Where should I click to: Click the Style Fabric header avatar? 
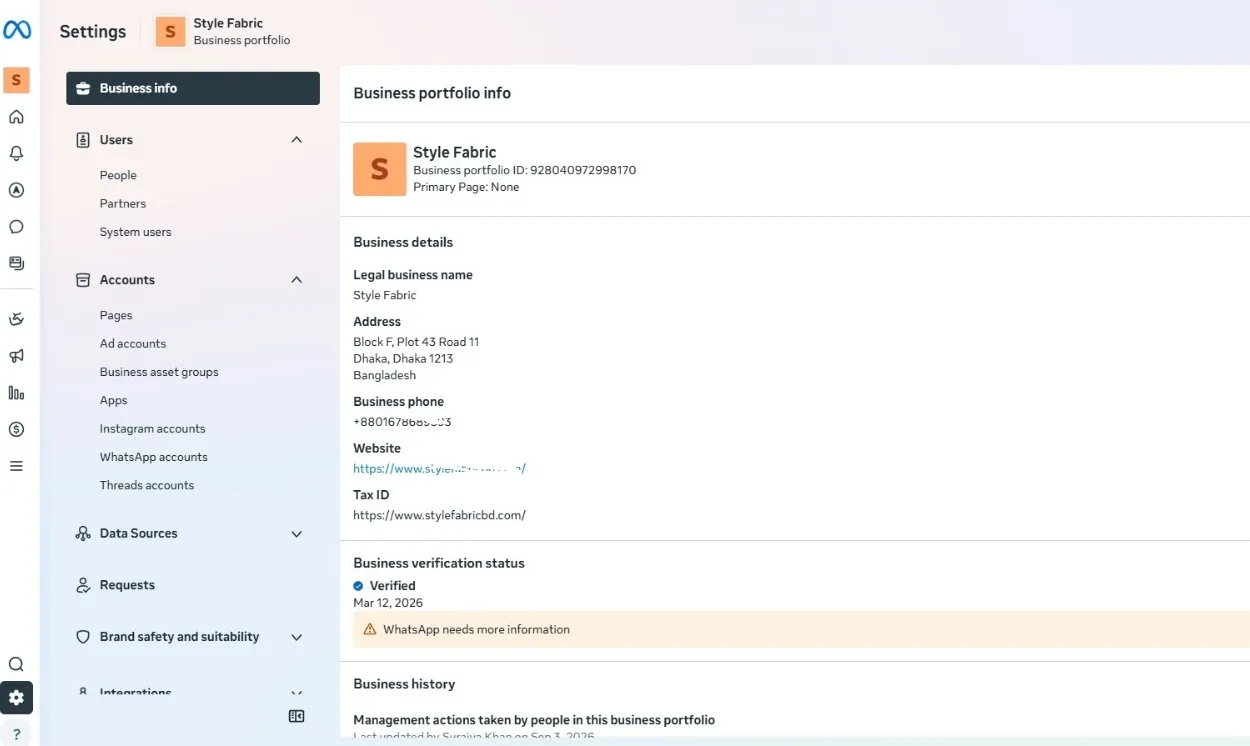coord(170,32)
